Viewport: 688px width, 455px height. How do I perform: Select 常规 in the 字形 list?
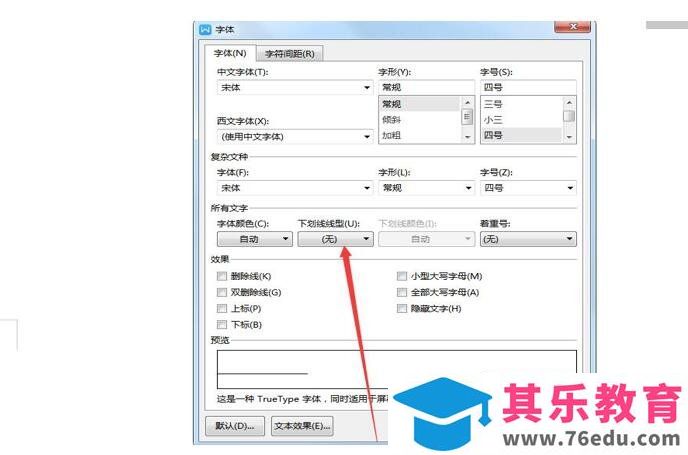[419, 104]
